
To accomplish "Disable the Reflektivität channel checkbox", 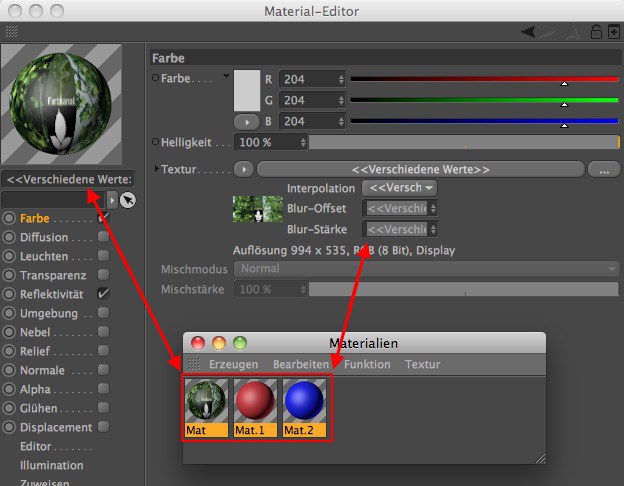I will pyautogui.click(x=103, y=295).
